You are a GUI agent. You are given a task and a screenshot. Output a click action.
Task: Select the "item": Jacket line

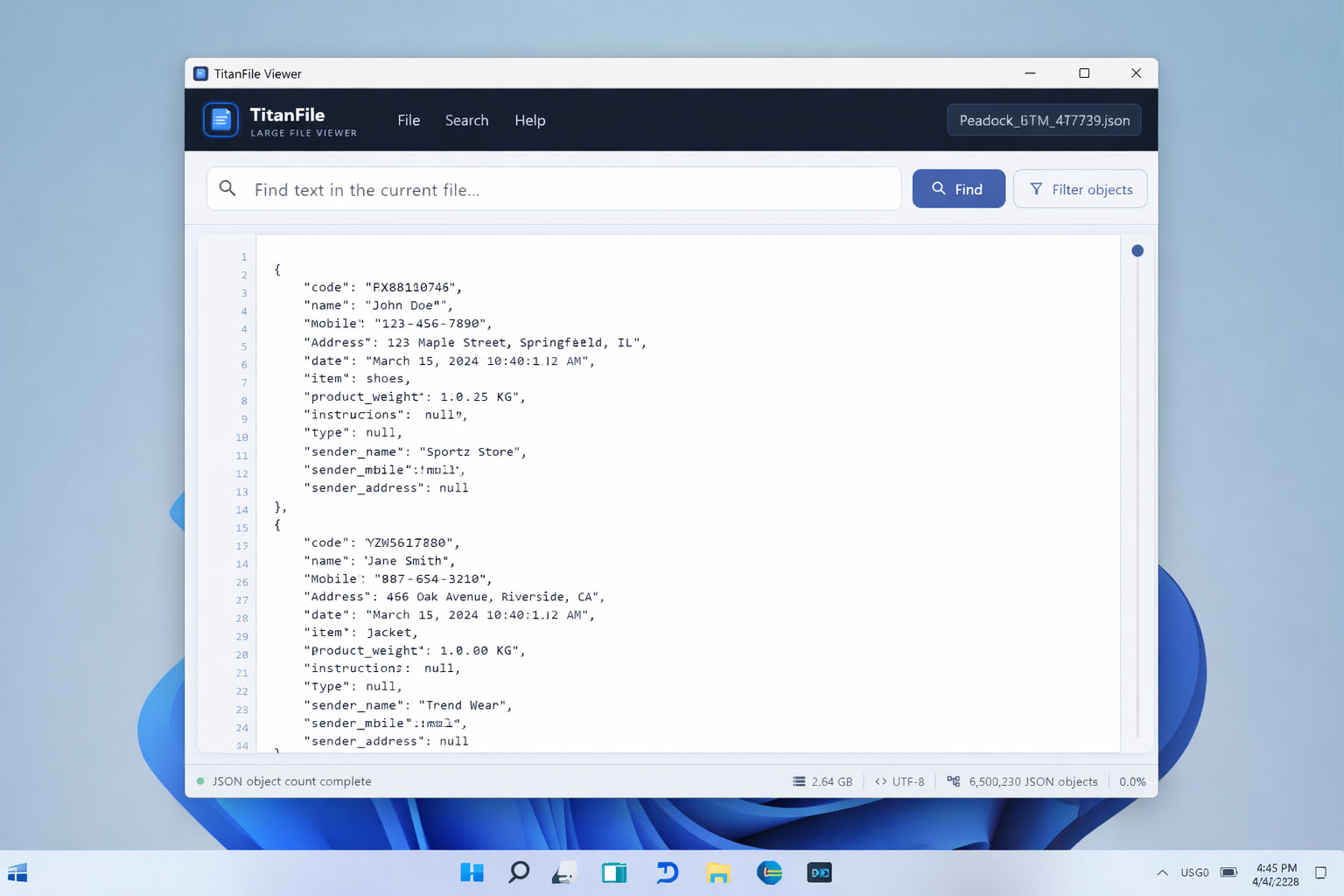point(360,633)
